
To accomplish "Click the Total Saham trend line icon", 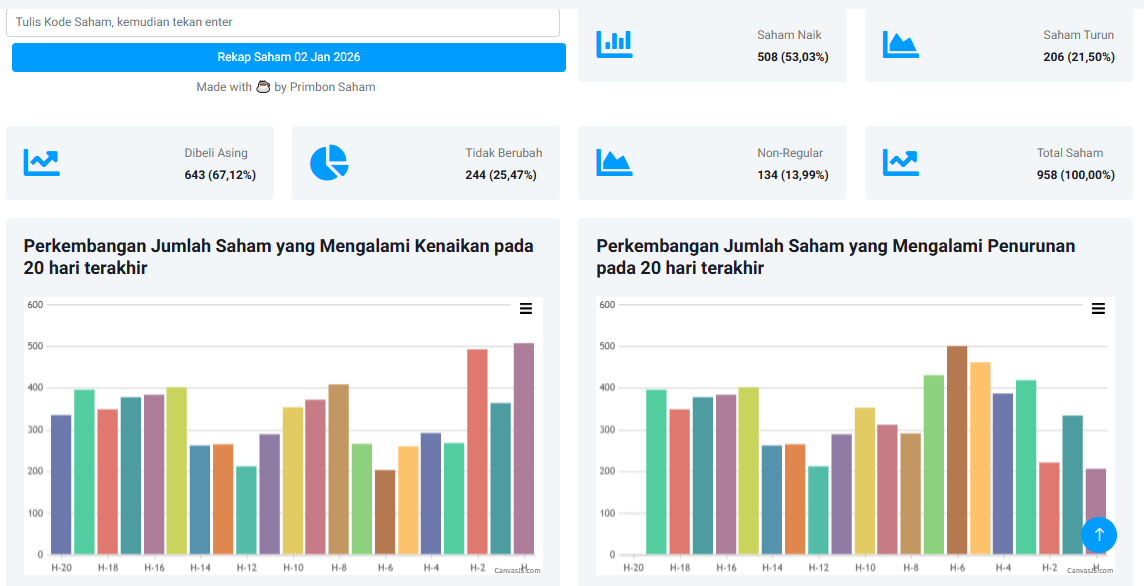I will 900,163.
